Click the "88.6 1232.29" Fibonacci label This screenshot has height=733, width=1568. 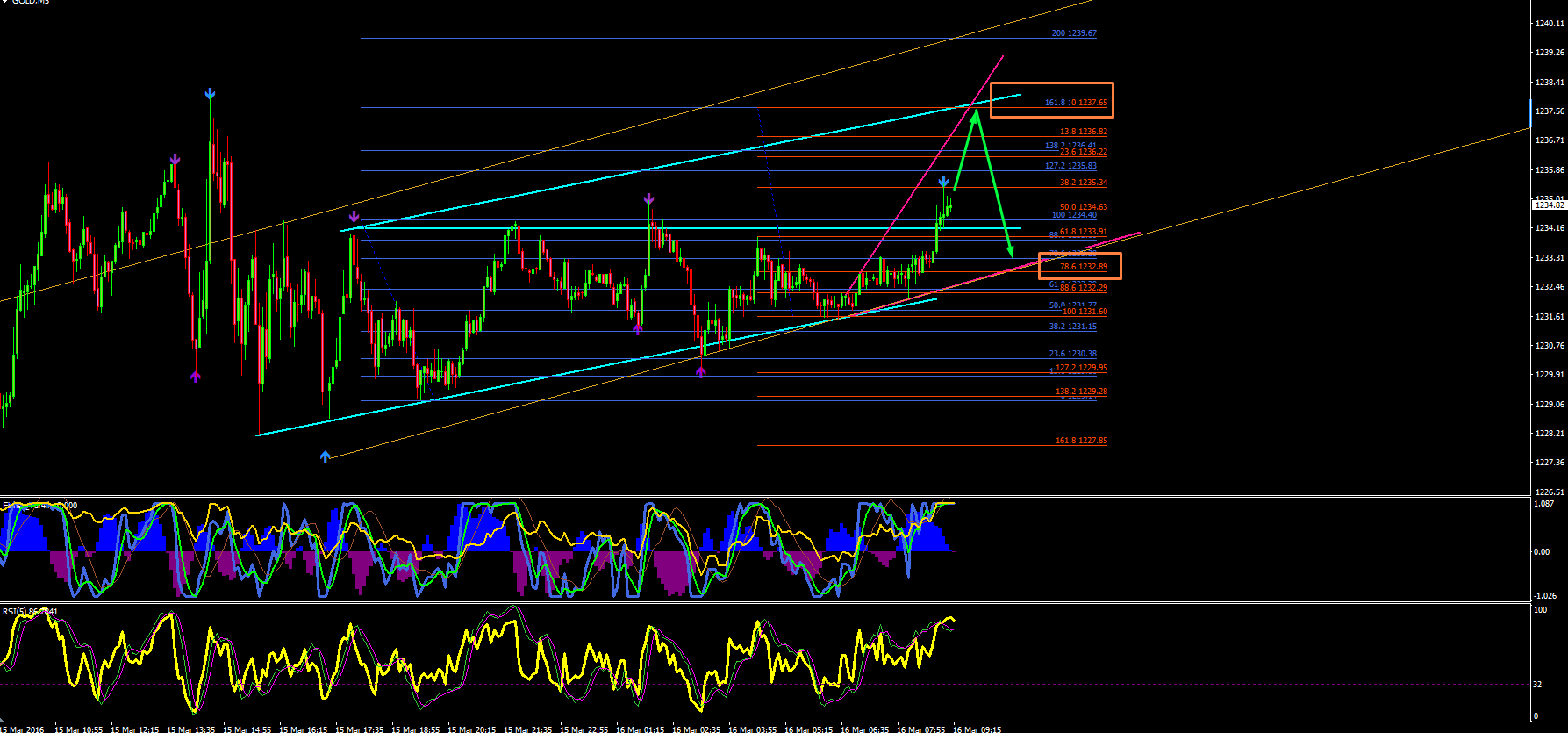pos(1083,288)
